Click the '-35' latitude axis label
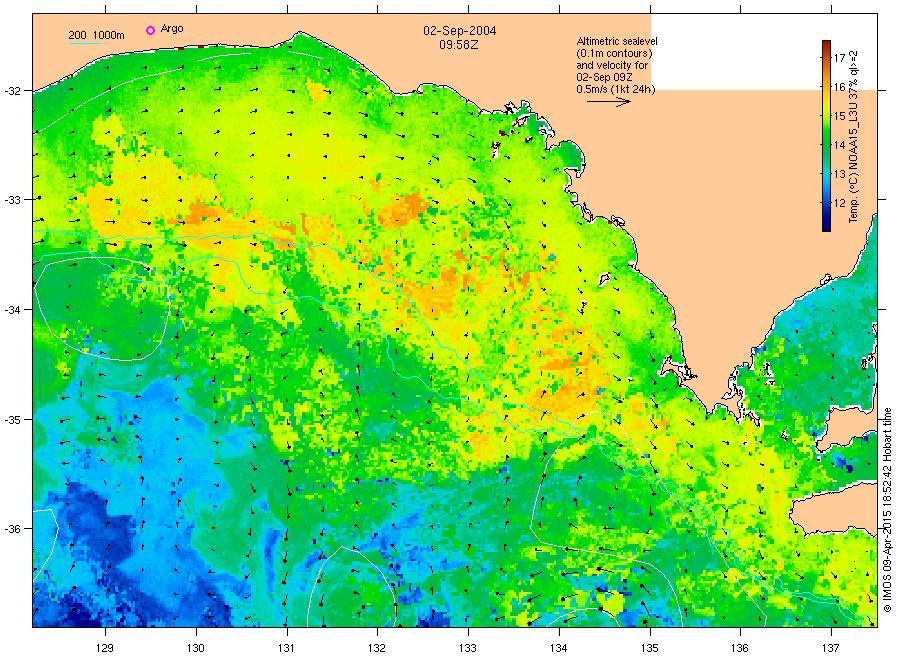900x660 pixels. [12, 420]
